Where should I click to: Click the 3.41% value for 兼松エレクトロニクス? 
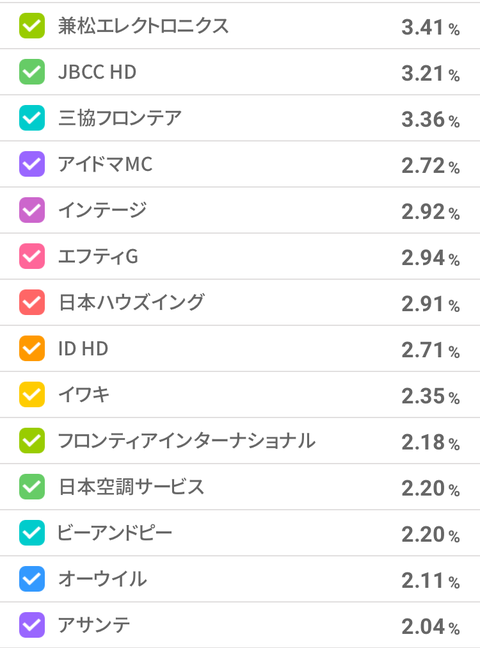point(430,28)
